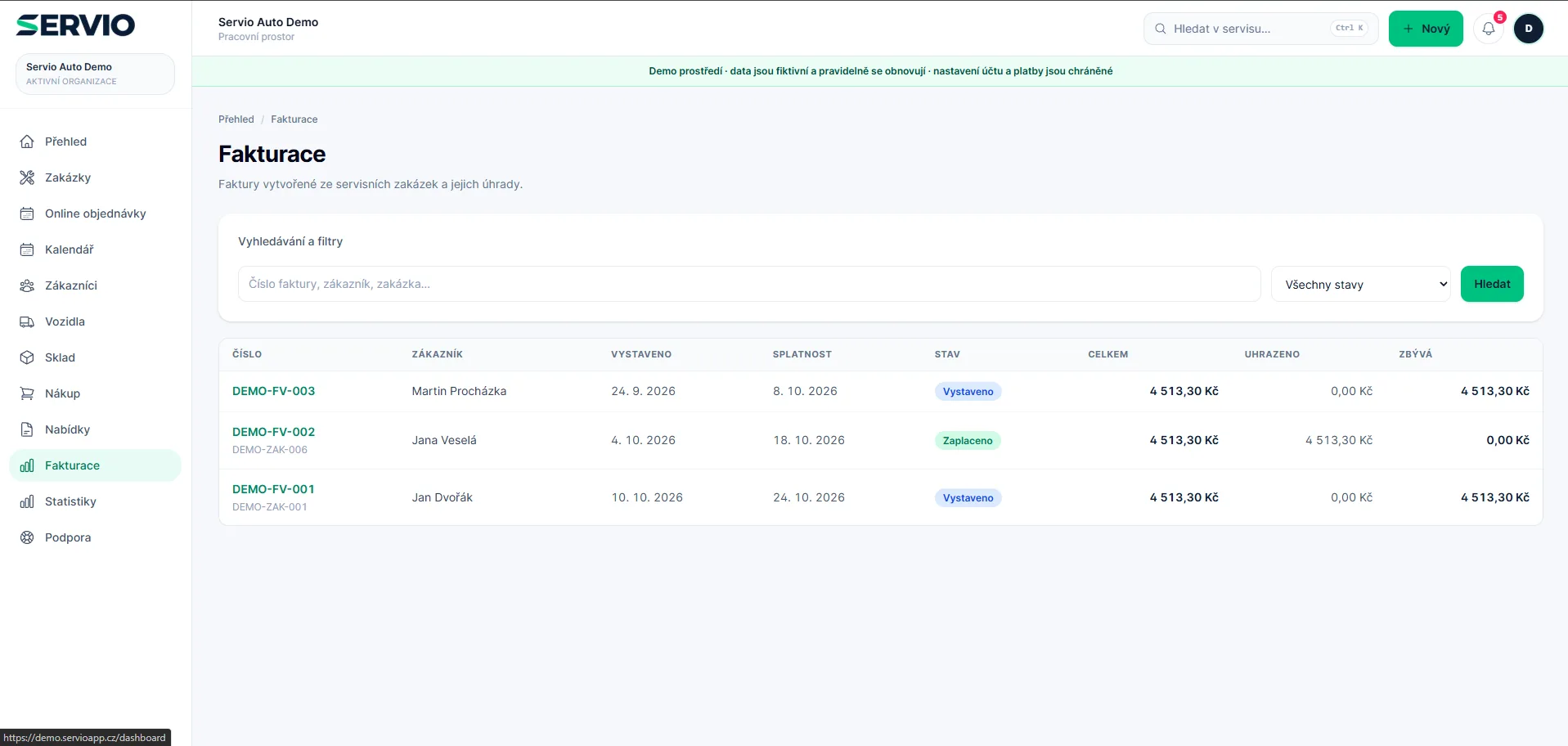Click the Zaplaceno status badge

[968, 441]
